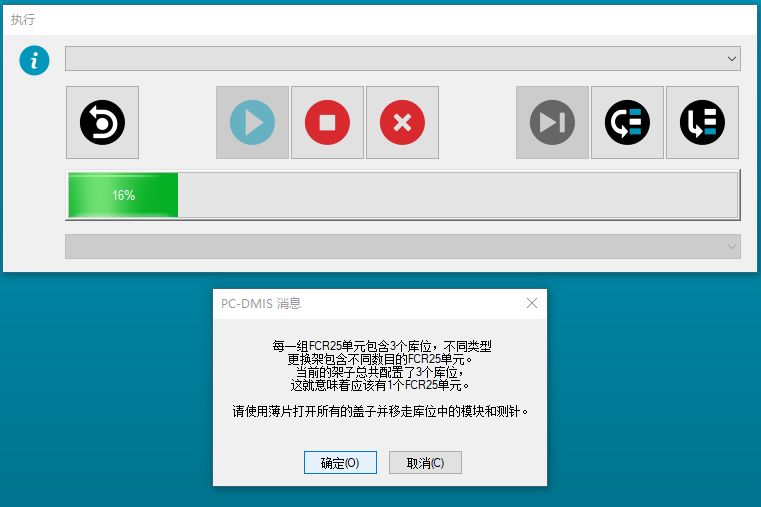This screenshot has height=507, width=761.
Task: Click the gray Skip next icon
Action: pos(552,123)
